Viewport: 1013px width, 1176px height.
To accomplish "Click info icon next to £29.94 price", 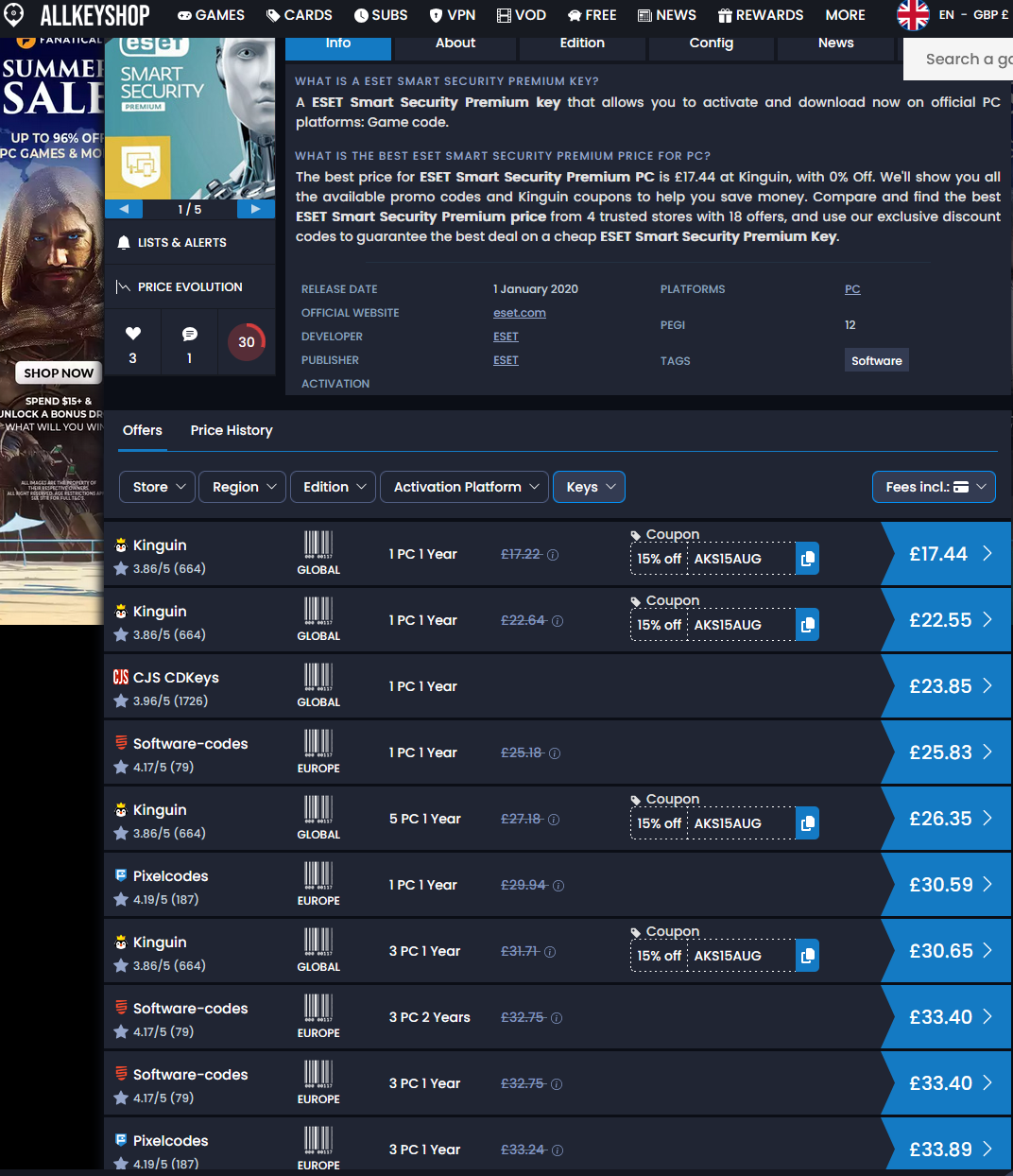I will (558, 886).
